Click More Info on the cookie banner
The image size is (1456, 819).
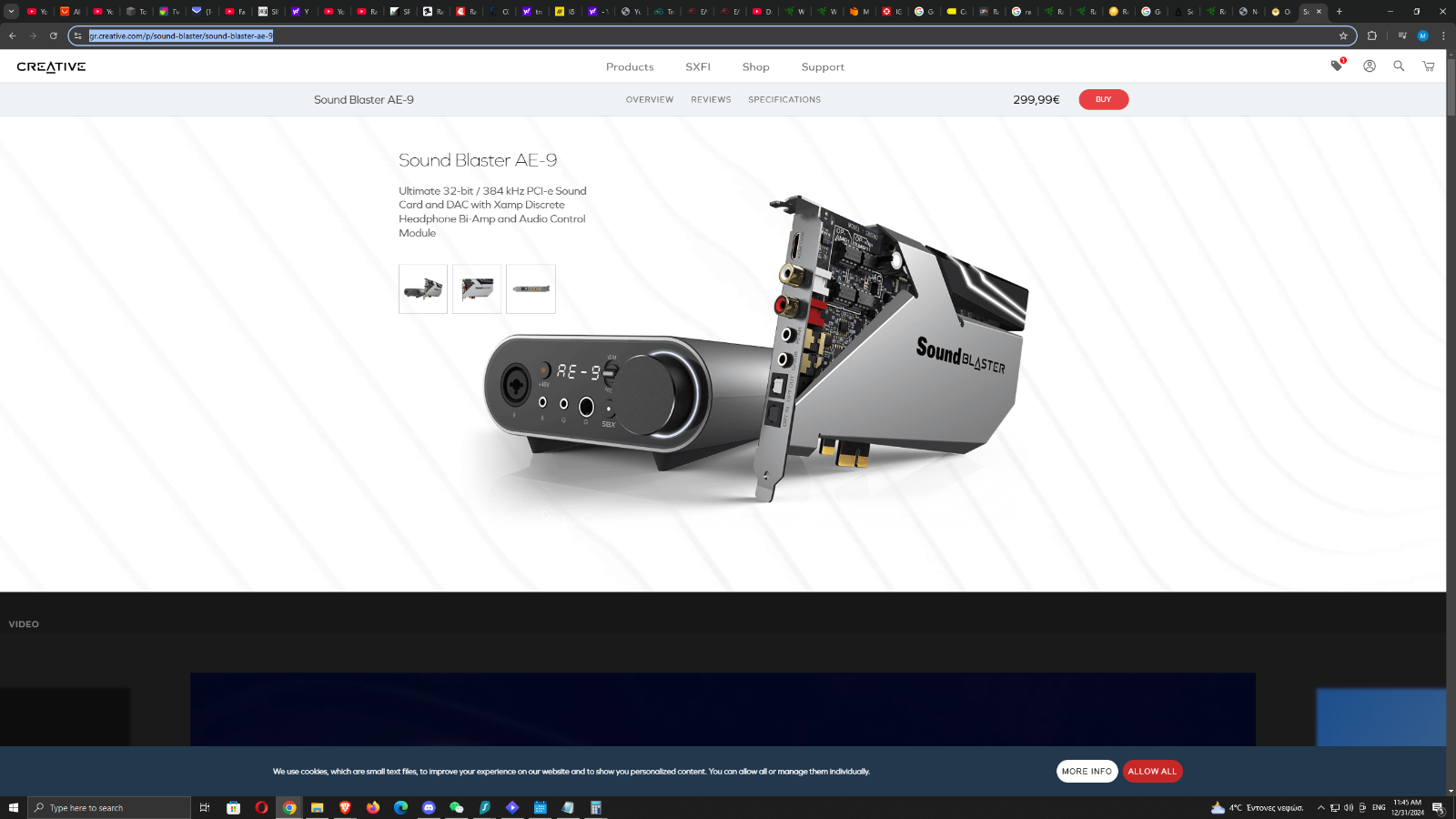tap(1087, 771)
